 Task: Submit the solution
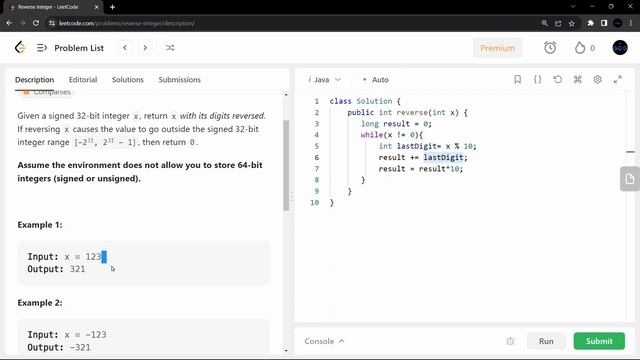click(x=599, y=341)
